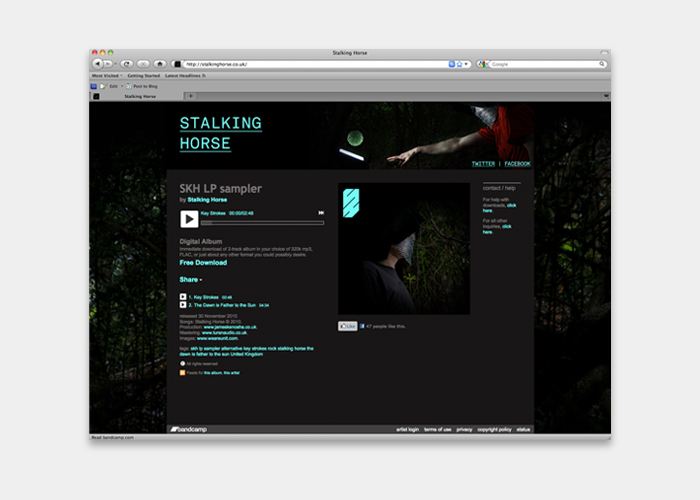Open the address bar history dropdown arrow

point(466,64)
